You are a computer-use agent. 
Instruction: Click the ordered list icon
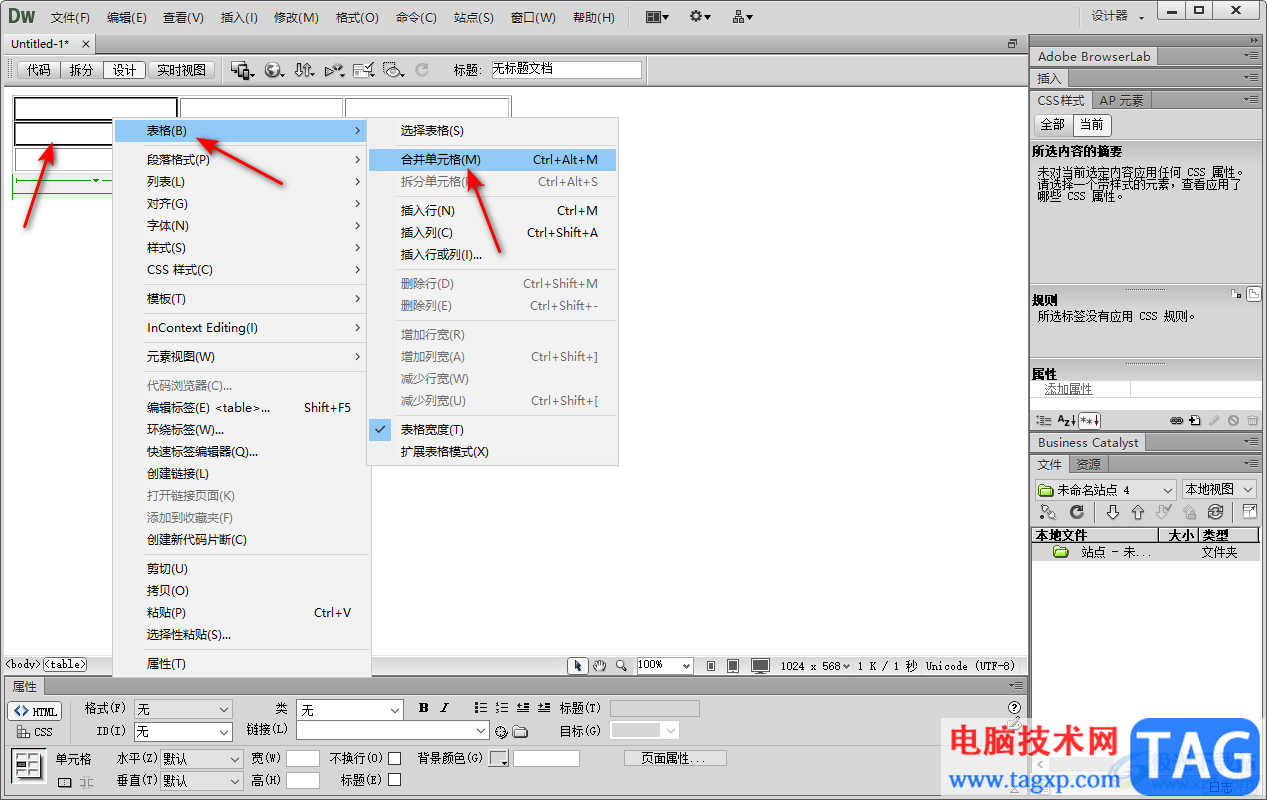point(502,708)
